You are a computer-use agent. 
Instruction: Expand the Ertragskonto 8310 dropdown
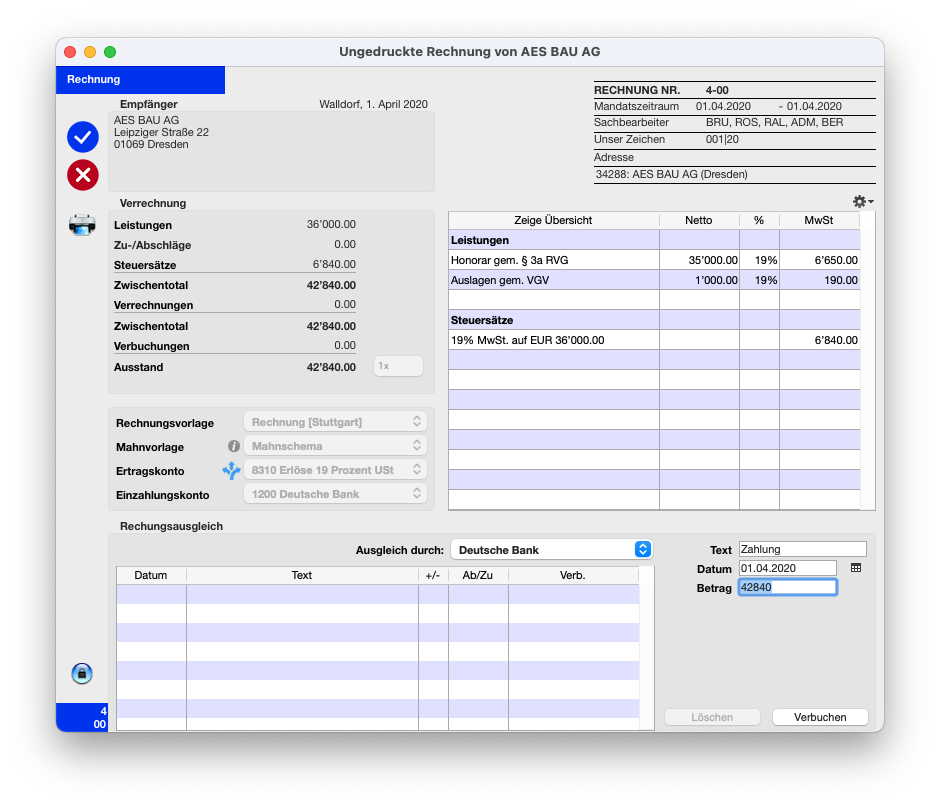335,470
